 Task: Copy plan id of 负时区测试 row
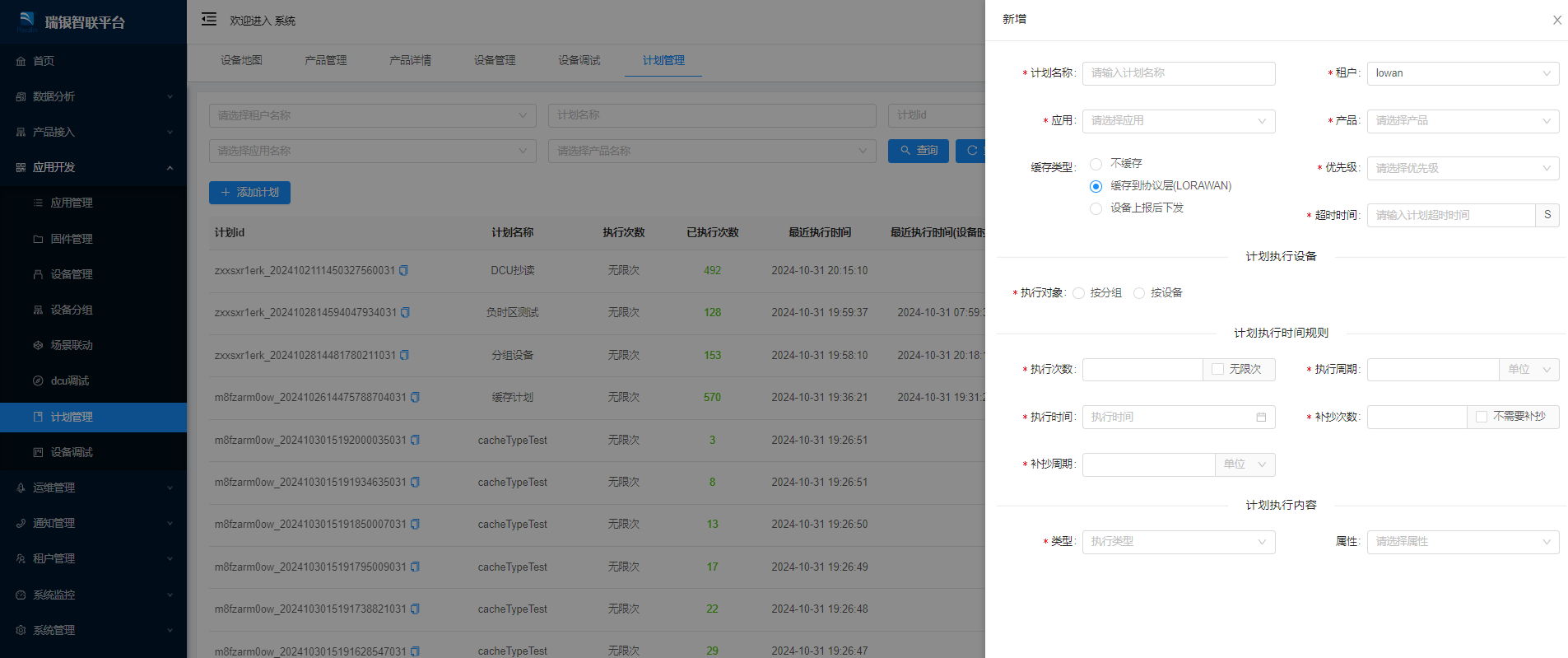click(405, 312)
